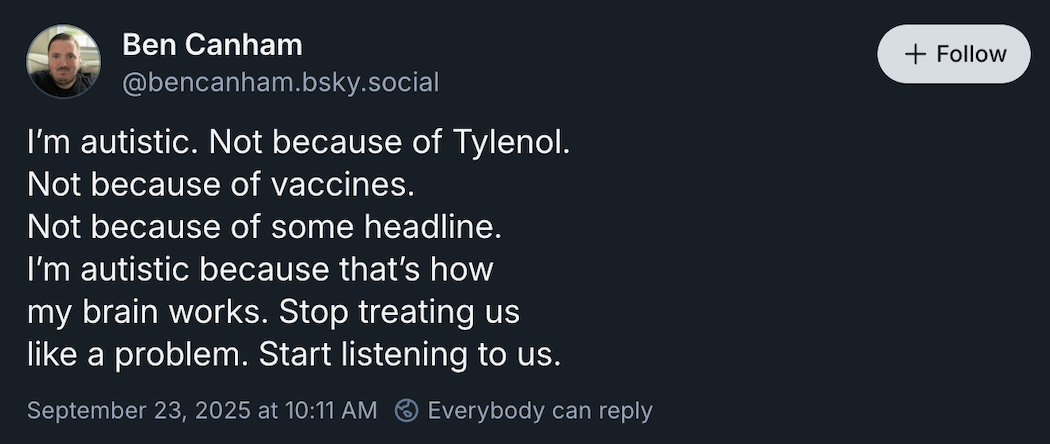This screenshot has width=1050, height=444.
Task: Open the @bencanham.bsky.social handle link
Action: 280,82
